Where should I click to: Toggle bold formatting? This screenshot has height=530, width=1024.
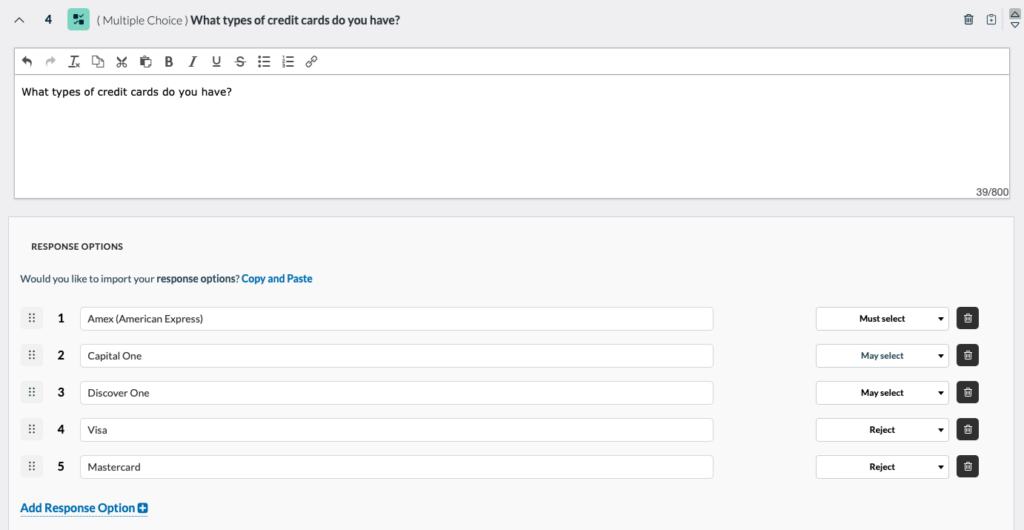point(168,61)
